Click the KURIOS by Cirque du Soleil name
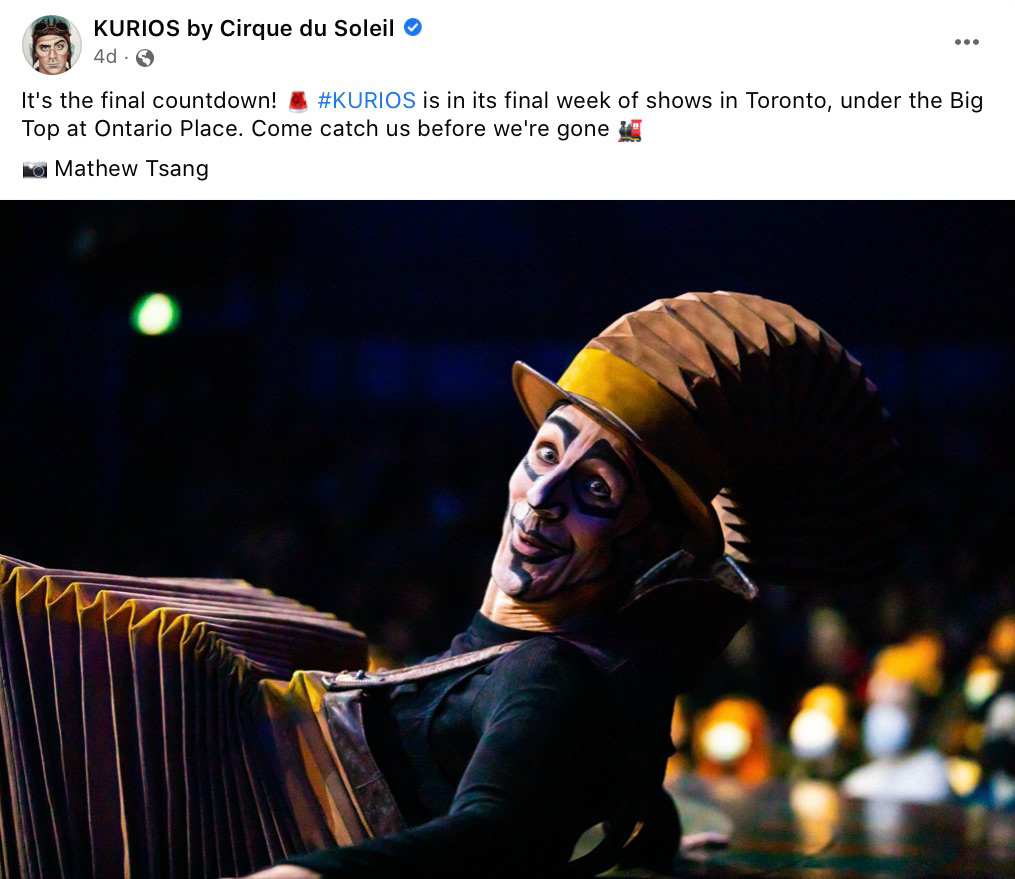Viewport: 1015px width, 879px height. point(243,28)
